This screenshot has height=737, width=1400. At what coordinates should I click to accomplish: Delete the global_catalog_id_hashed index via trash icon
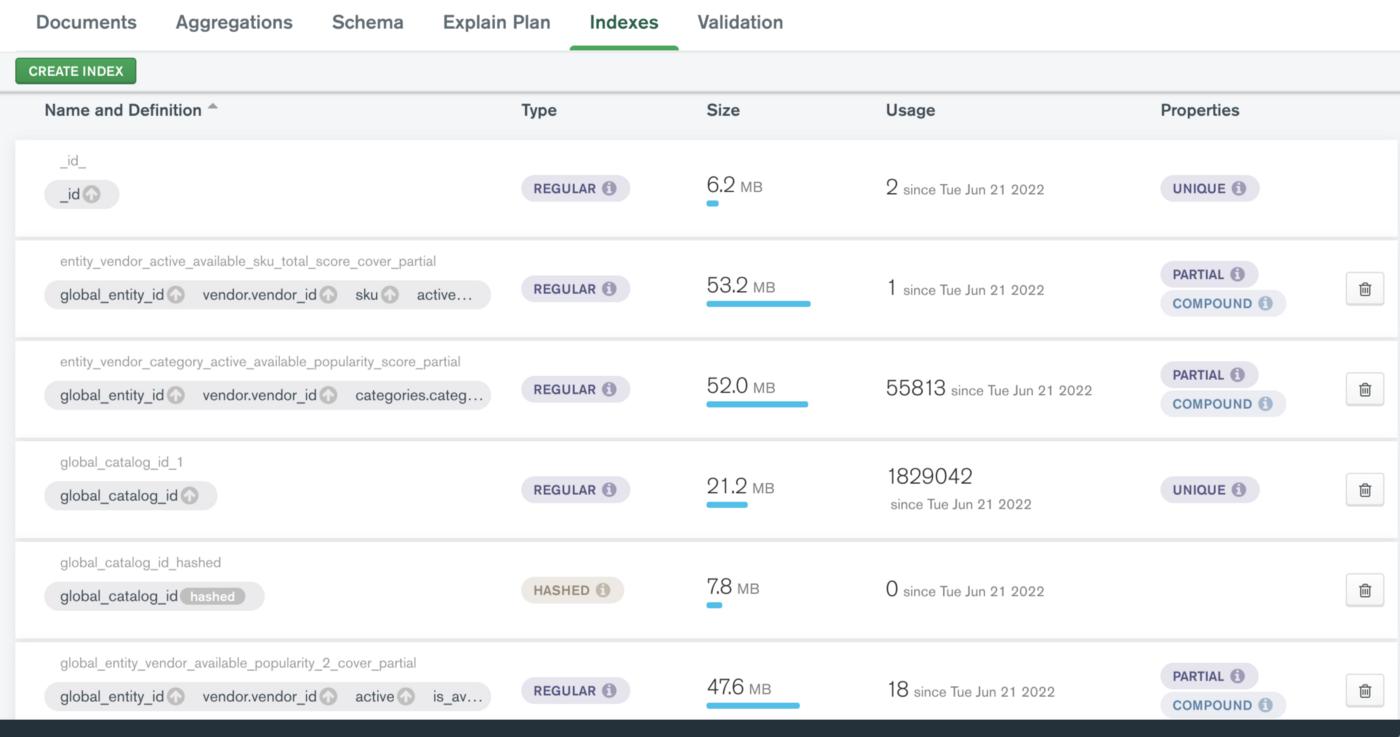coord(1364,590)
